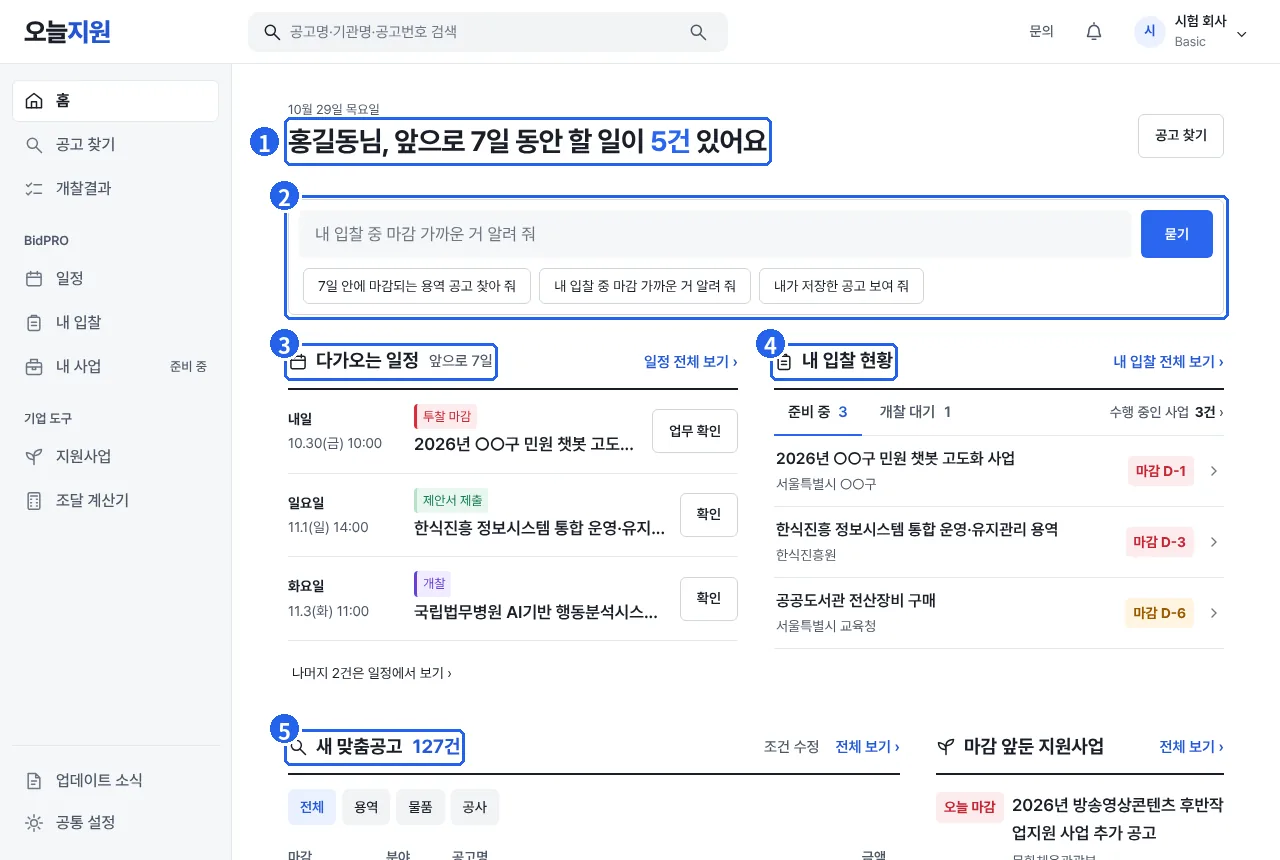Image resolution: width=1280 pixels, height=860 pixels.
Task: Open 공고 찾기 in the sidebar
Action: click(x=116, y=145)
